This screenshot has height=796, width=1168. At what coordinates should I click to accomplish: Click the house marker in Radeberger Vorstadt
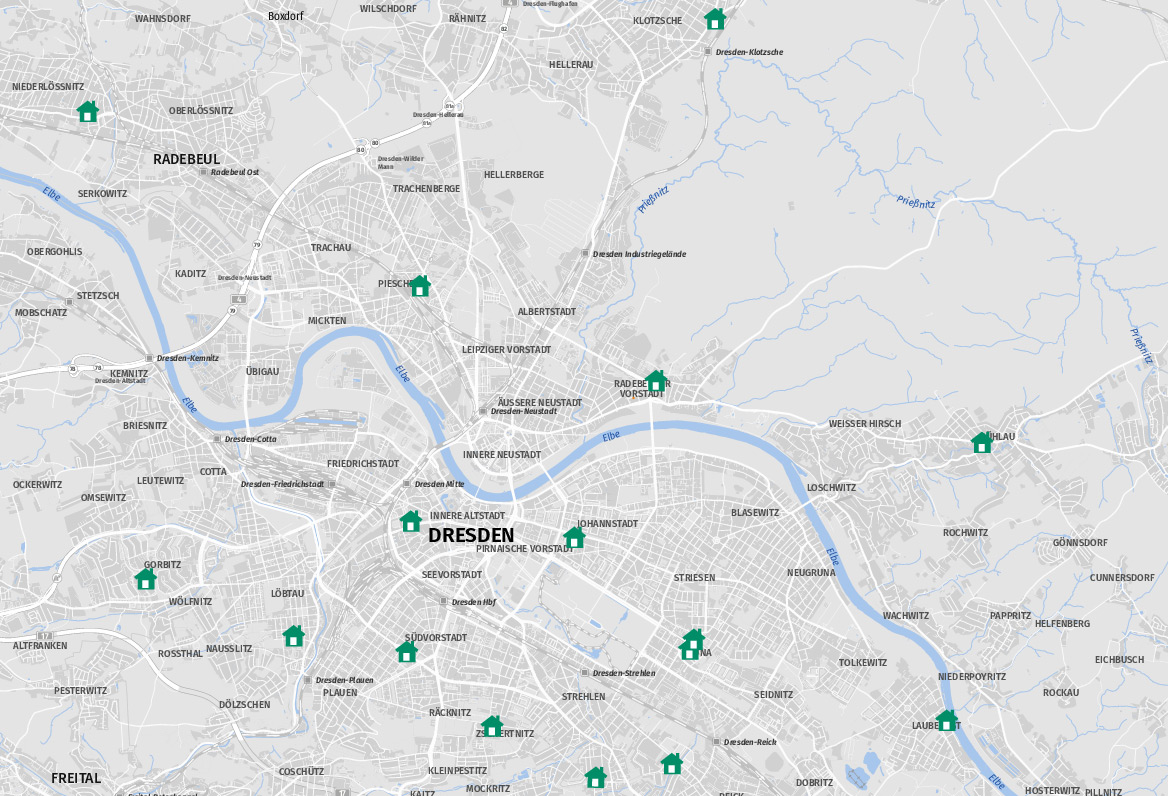tap(656, 381)
